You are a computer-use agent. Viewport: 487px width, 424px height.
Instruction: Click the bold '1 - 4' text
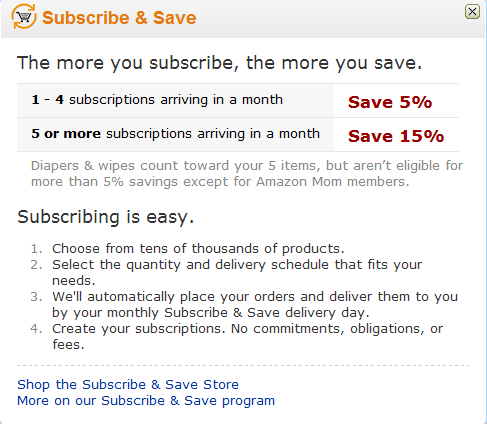tap(47, 100)
